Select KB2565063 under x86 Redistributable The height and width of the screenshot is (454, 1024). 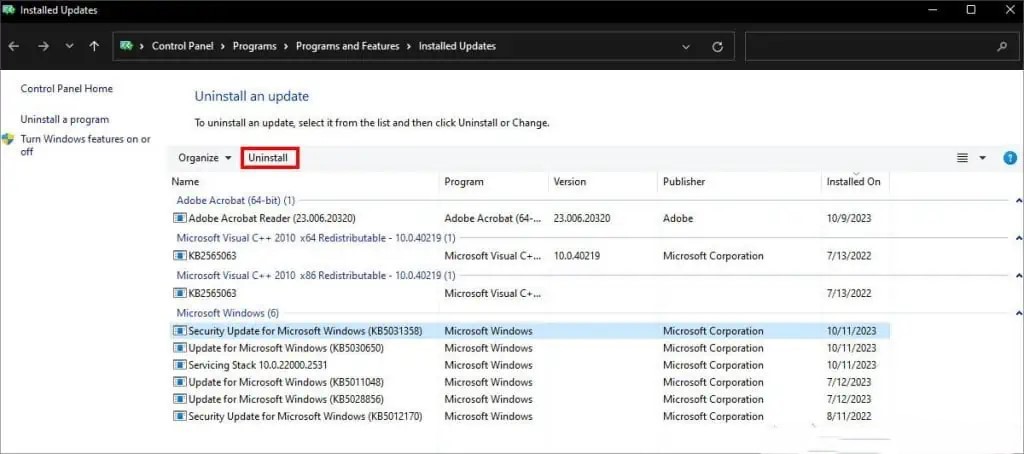(530, 293)
